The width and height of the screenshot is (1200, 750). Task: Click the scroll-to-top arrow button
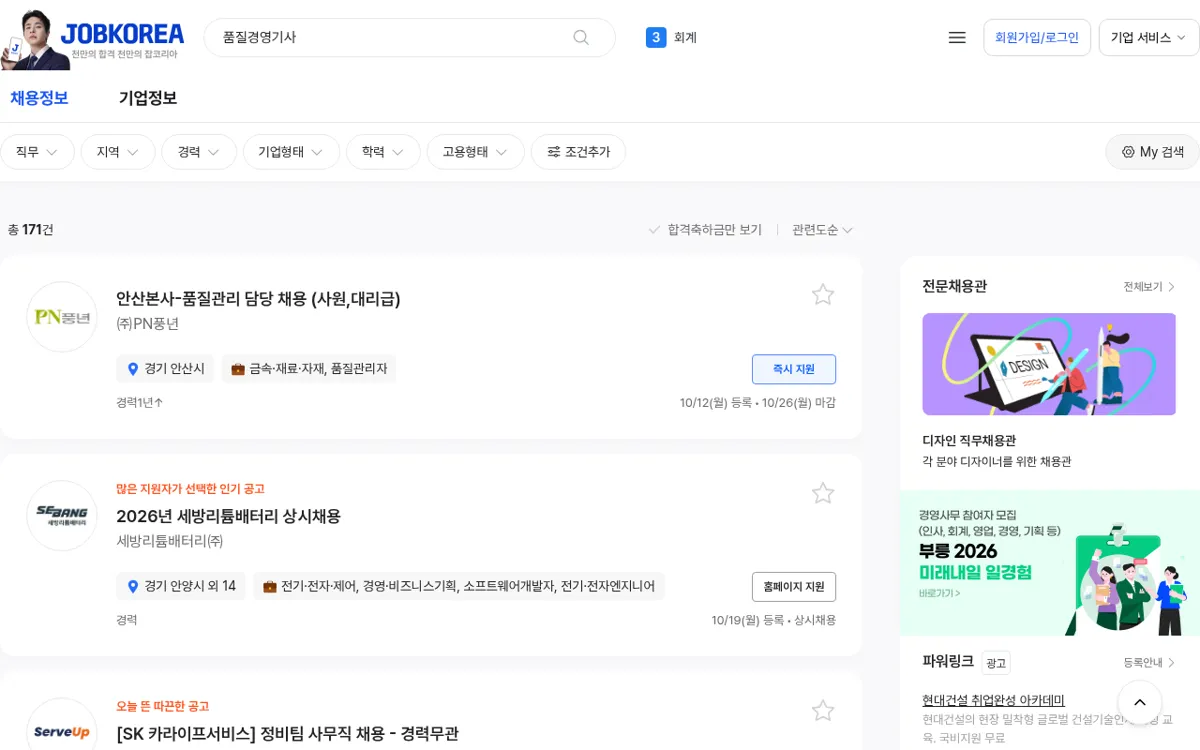click(1140, 703)
